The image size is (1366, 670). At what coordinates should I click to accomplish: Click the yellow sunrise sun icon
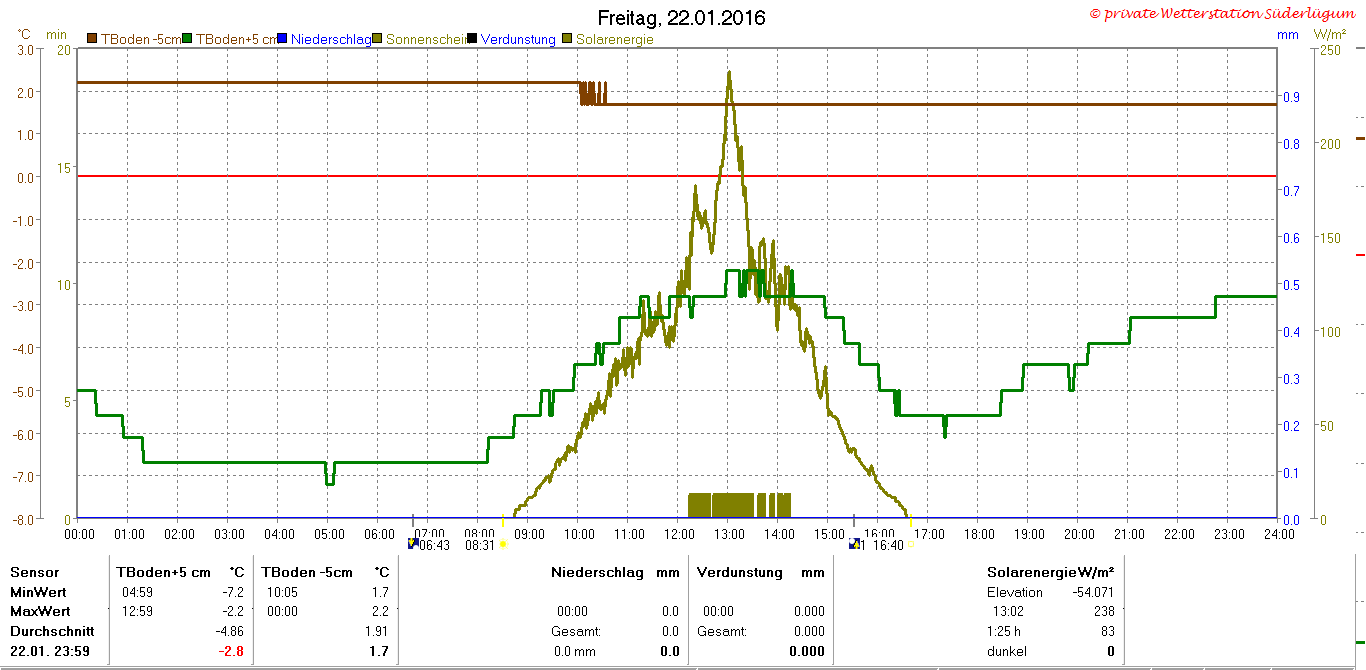(502, 545)
